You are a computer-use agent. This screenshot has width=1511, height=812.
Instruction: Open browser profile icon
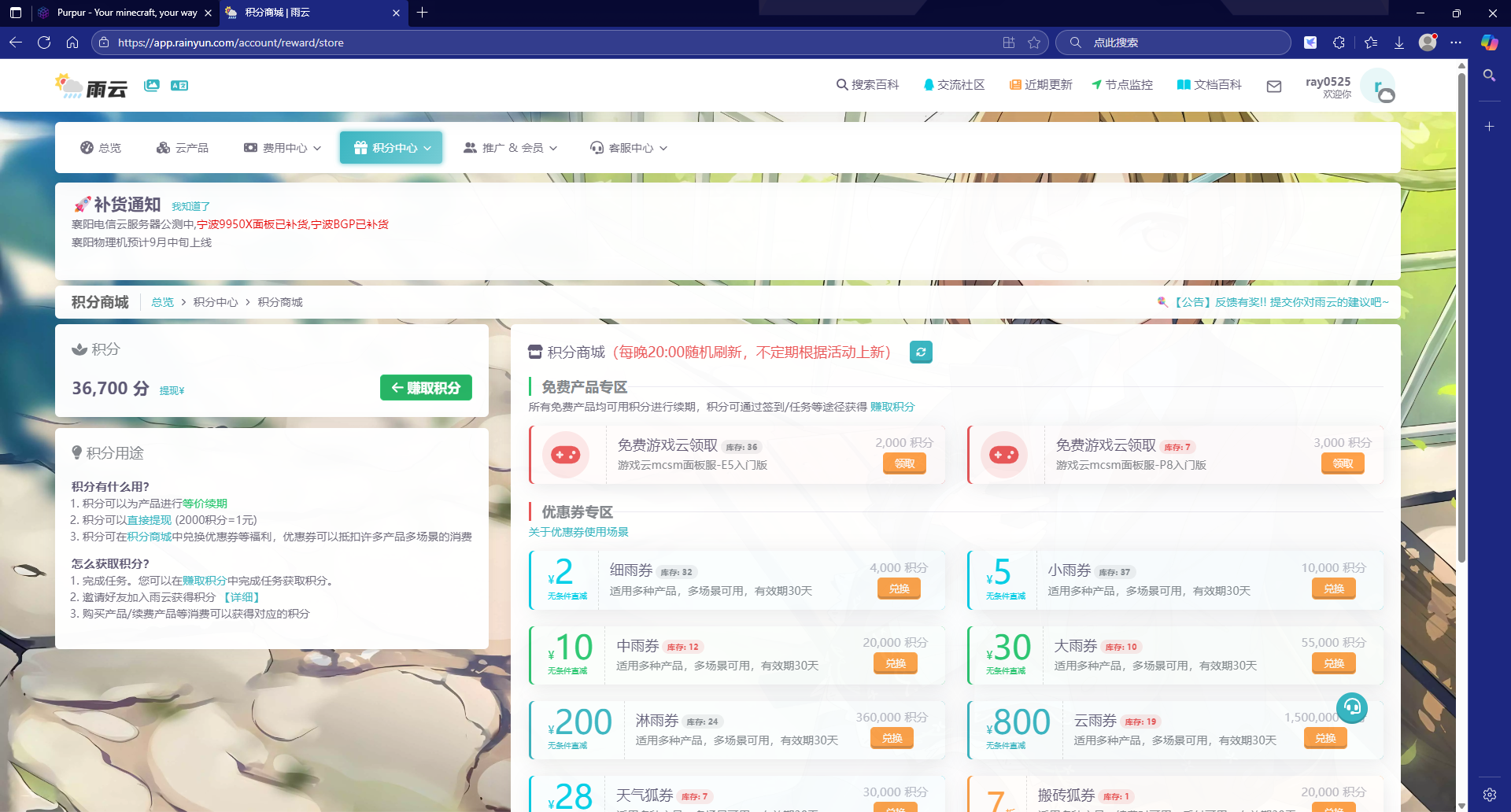click(x=1428, y=42)
